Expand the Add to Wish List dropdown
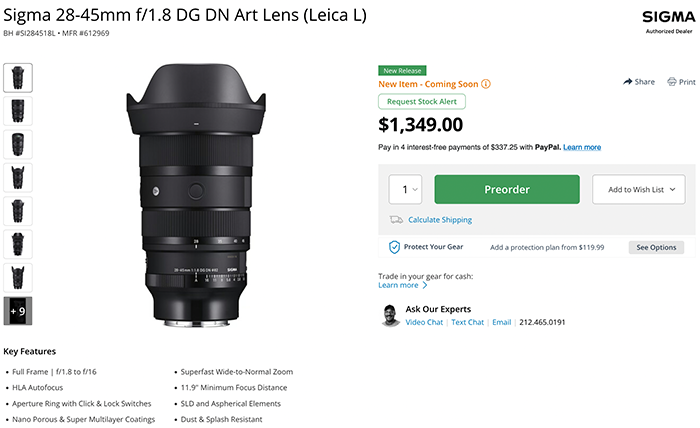This screenshot has width=700, height=428. coord(636,189)
